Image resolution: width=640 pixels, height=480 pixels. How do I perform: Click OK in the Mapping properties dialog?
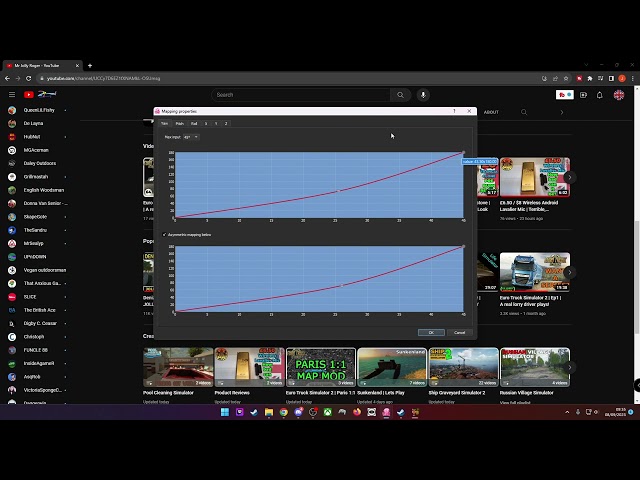(x=431, y=332)
